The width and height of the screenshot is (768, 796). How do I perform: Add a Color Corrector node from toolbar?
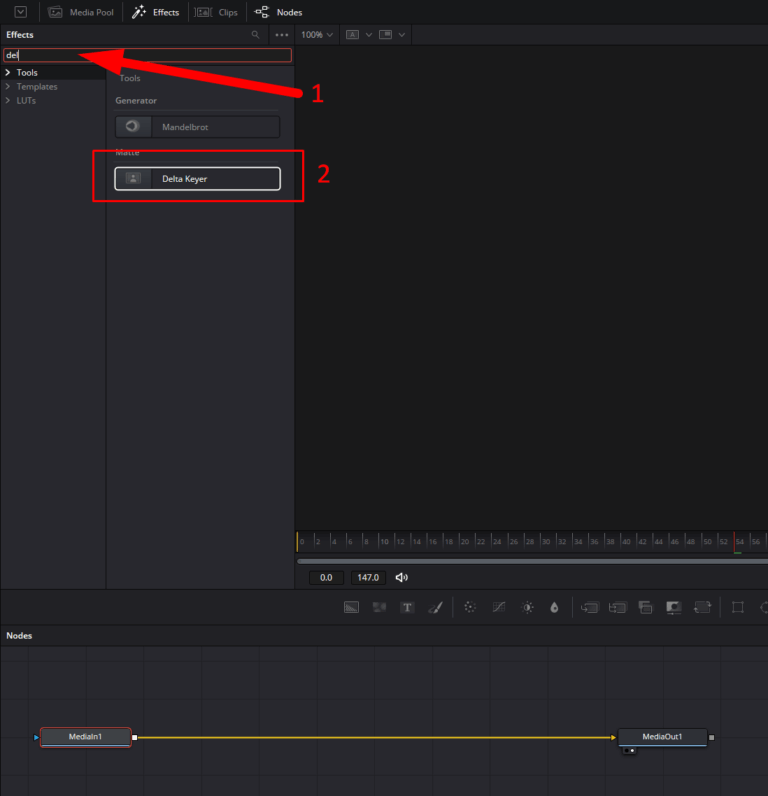point(470,607)
